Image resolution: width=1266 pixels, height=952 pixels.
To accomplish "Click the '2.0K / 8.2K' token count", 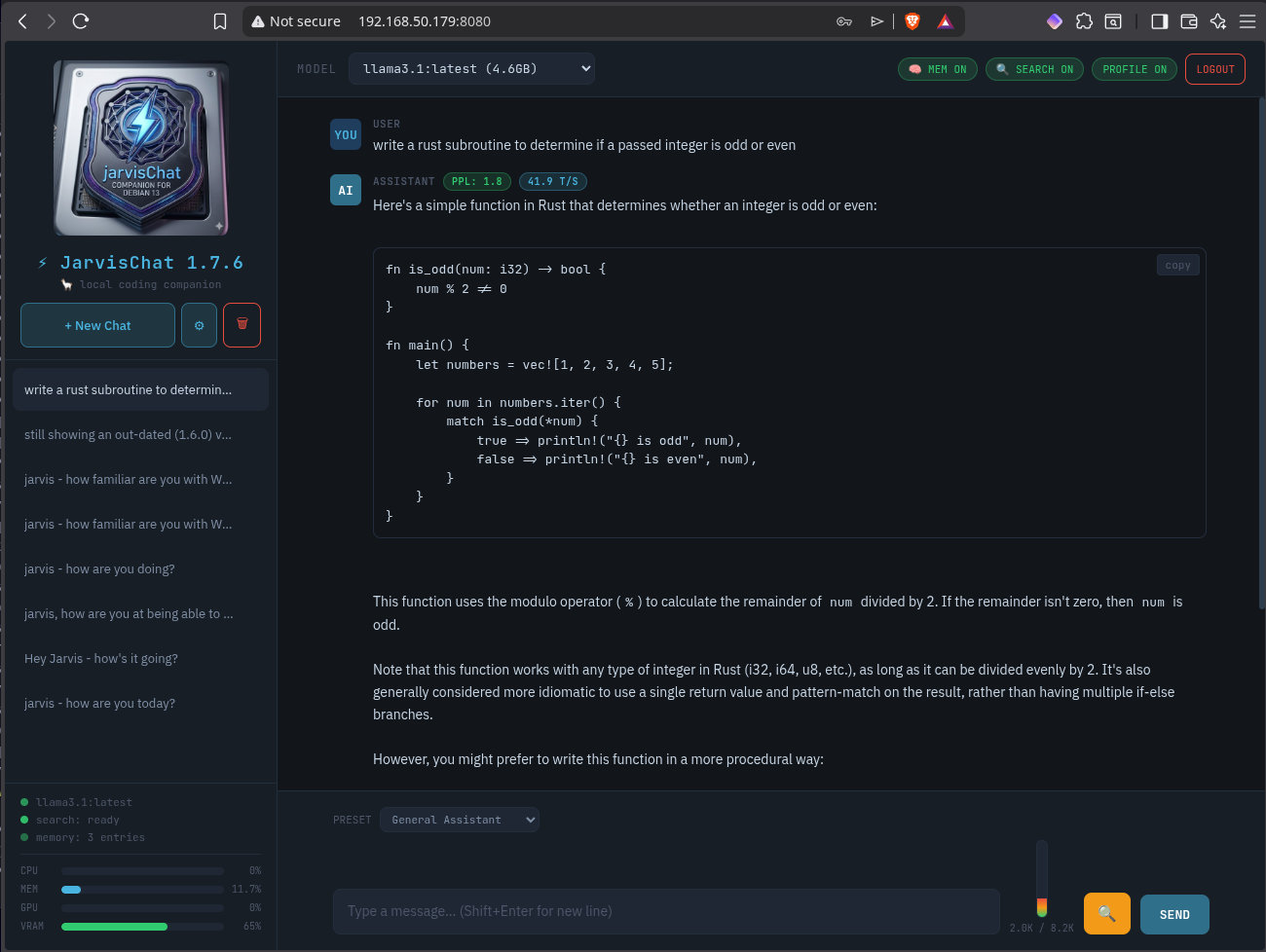I will coord(1042,928).
